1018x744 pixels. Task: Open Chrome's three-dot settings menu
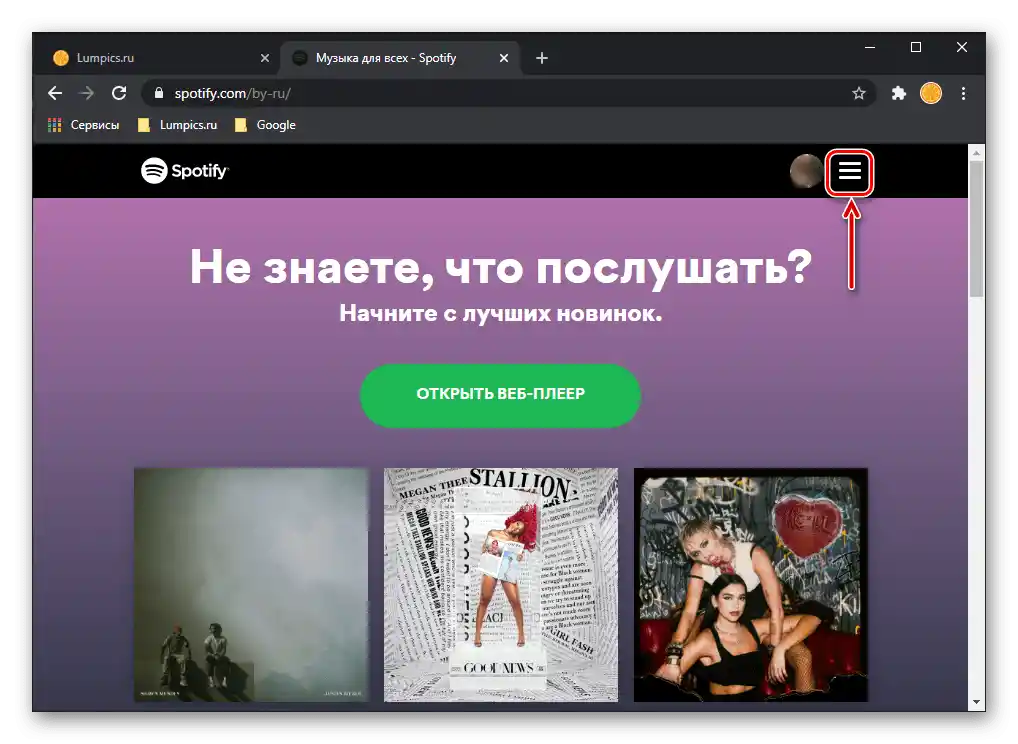coord(963,93)
